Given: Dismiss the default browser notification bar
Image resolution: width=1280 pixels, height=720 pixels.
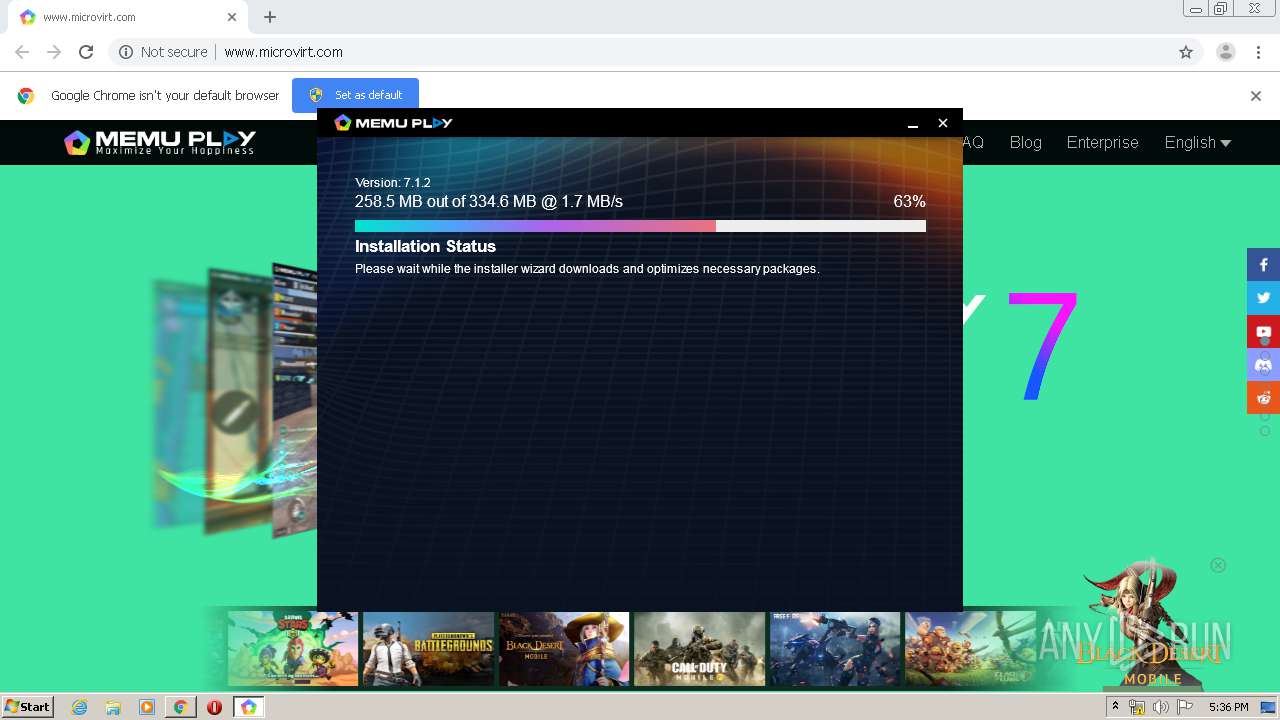Looking at the screenshot, I should point(1256,96).
